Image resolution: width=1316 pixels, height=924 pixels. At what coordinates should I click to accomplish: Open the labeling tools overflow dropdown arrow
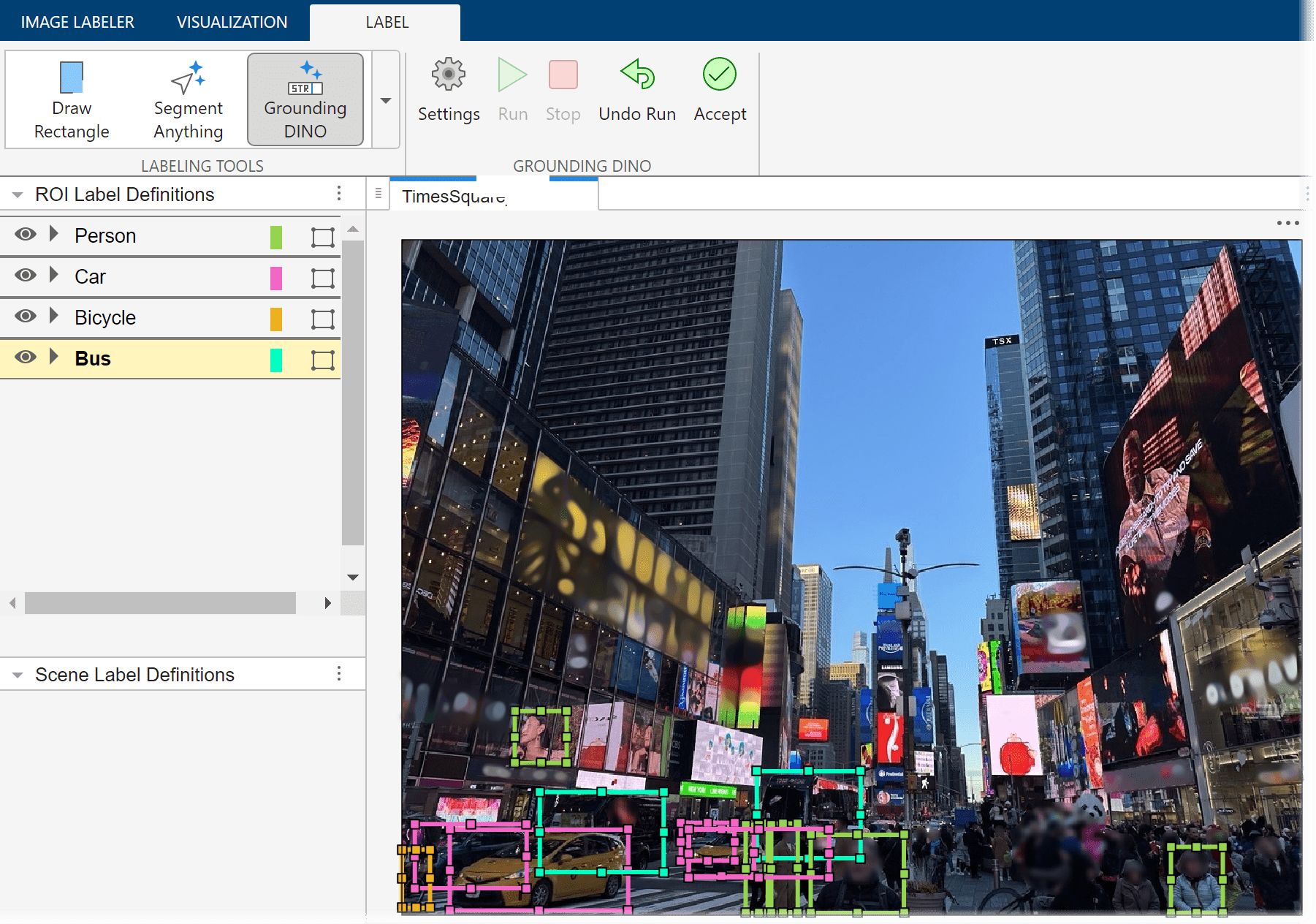[x=385, y=100]
